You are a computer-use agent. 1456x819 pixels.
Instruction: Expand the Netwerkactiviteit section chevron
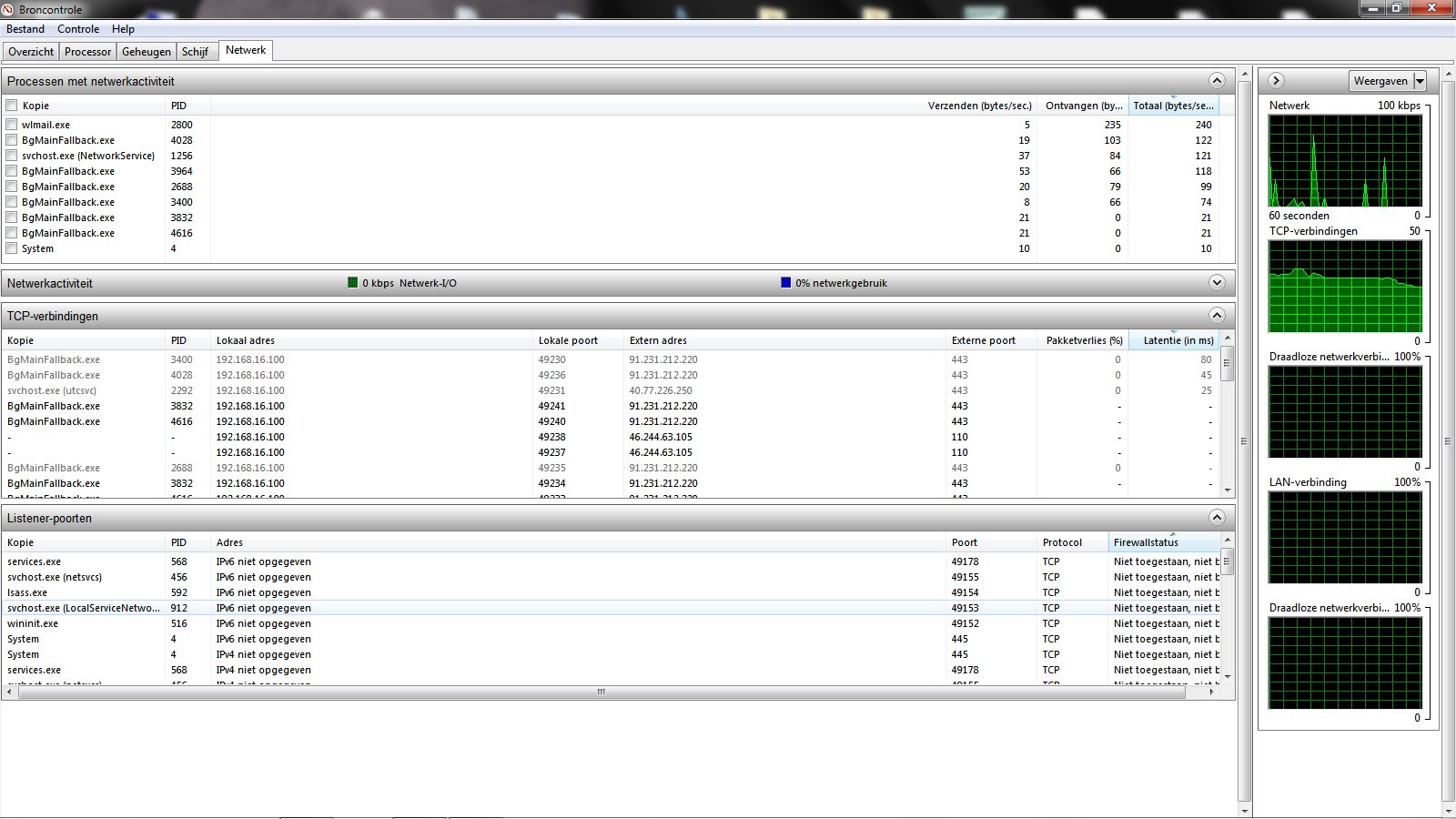[x=1217, y=282]
